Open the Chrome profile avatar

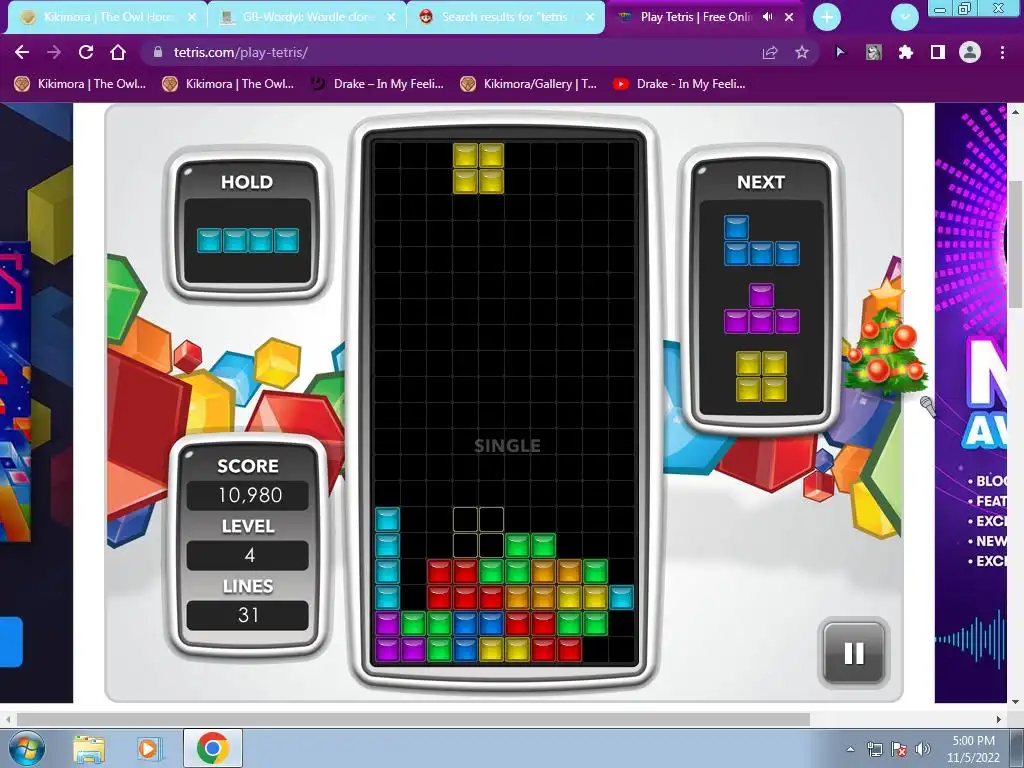[970, 52]
